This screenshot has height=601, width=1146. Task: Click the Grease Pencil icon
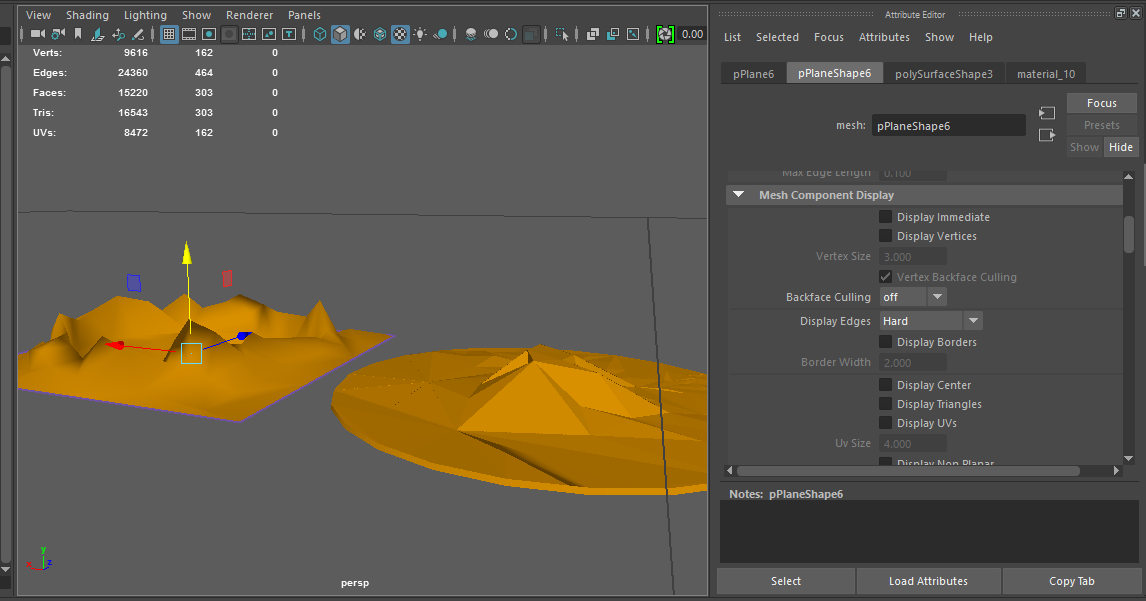(x=137, y=34)
